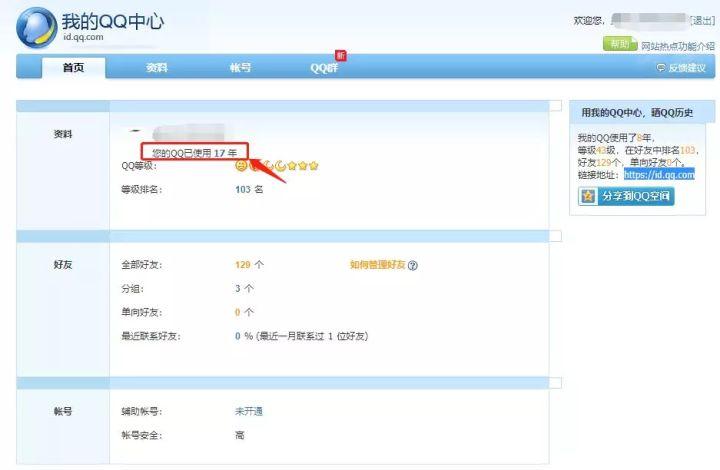Click the 退出 logout link

point(703,20)
